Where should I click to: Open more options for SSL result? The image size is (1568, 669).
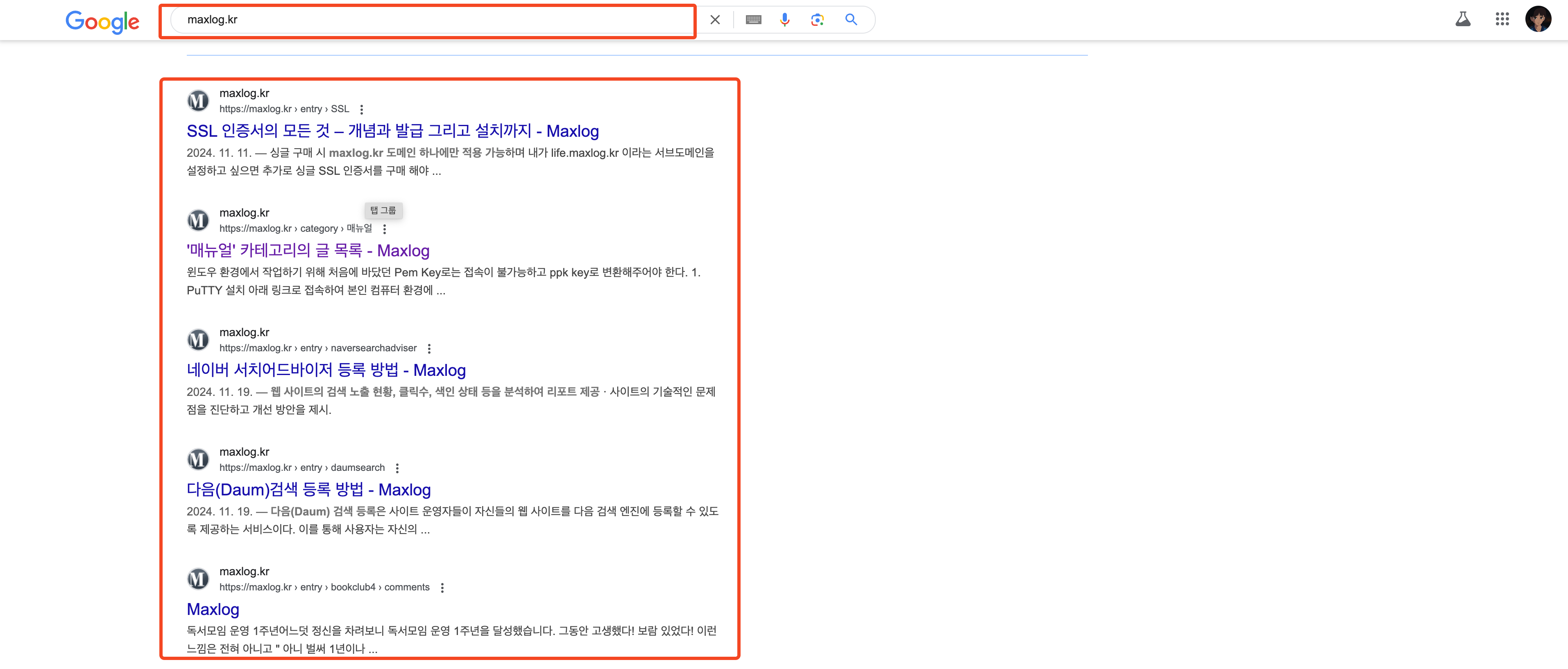click(362, 109)
